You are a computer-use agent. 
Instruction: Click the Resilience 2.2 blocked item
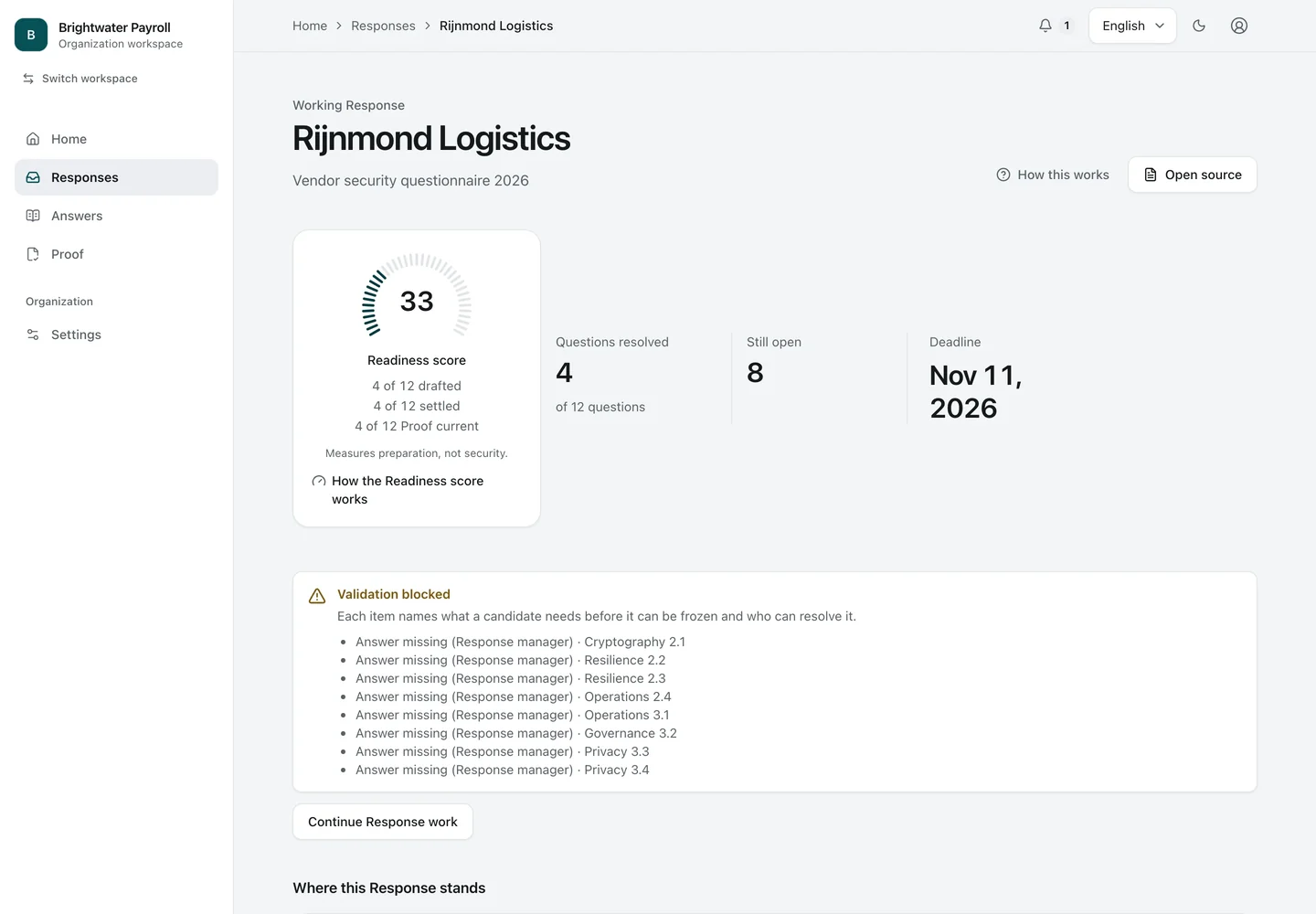click(511, 660)
